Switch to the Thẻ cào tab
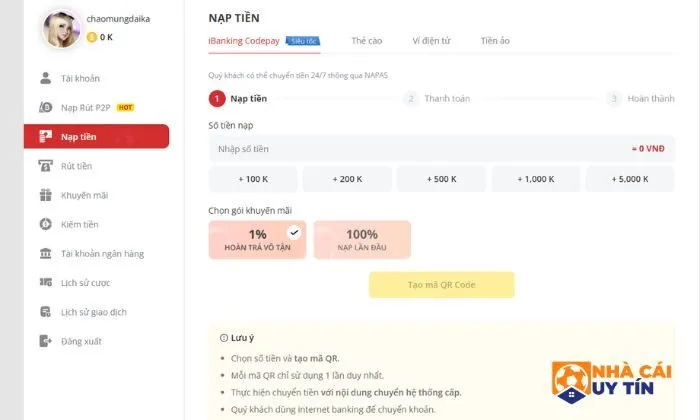 click(367, 41)
